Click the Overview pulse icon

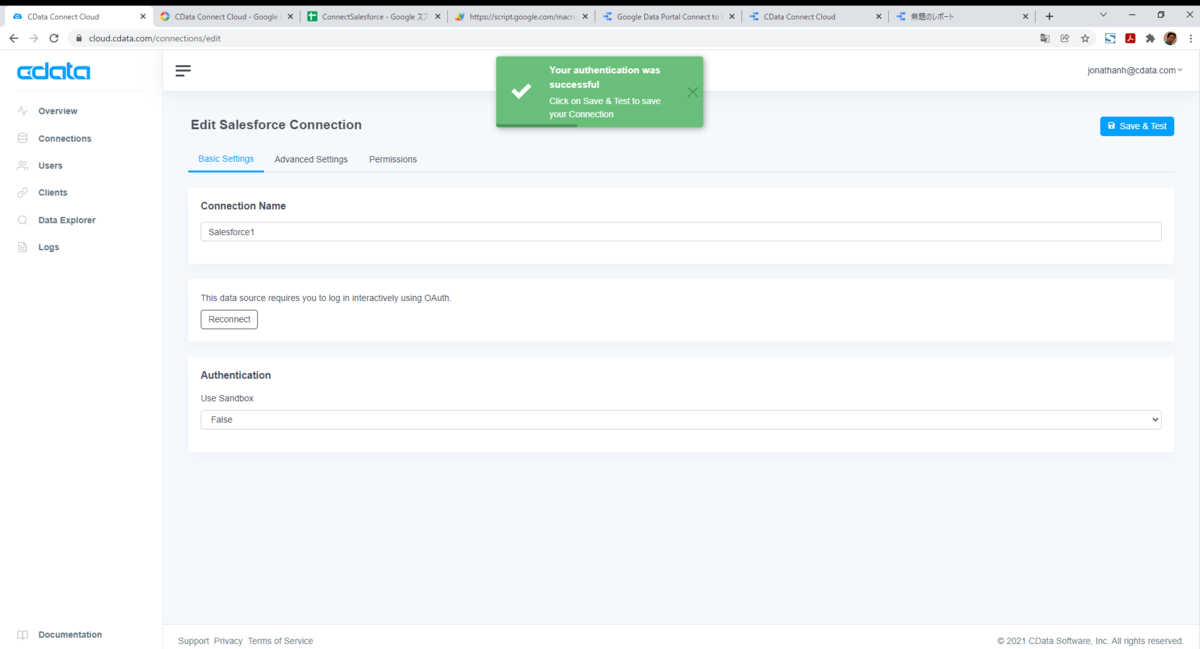tap(23, 111)
